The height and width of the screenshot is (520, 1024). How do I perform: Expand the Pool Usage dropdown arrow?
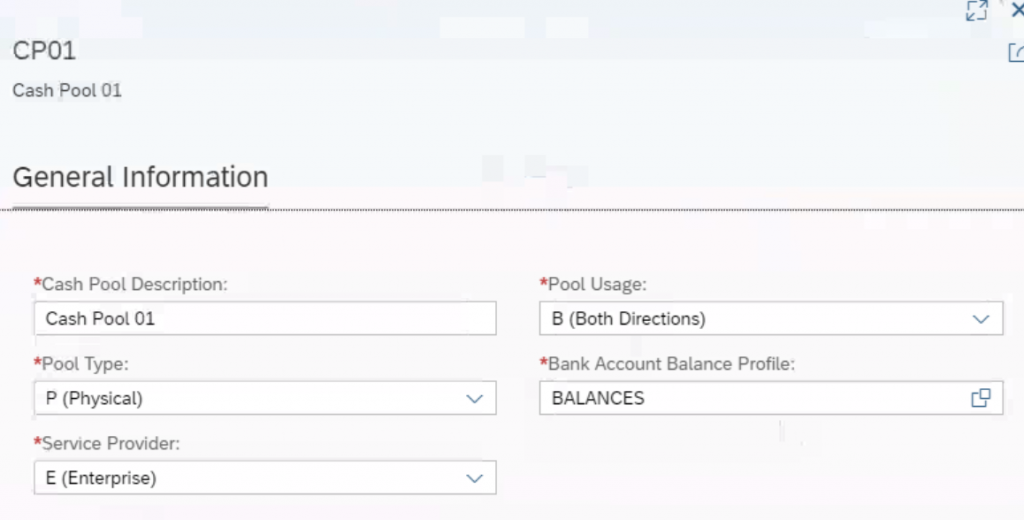coord(980,319)
